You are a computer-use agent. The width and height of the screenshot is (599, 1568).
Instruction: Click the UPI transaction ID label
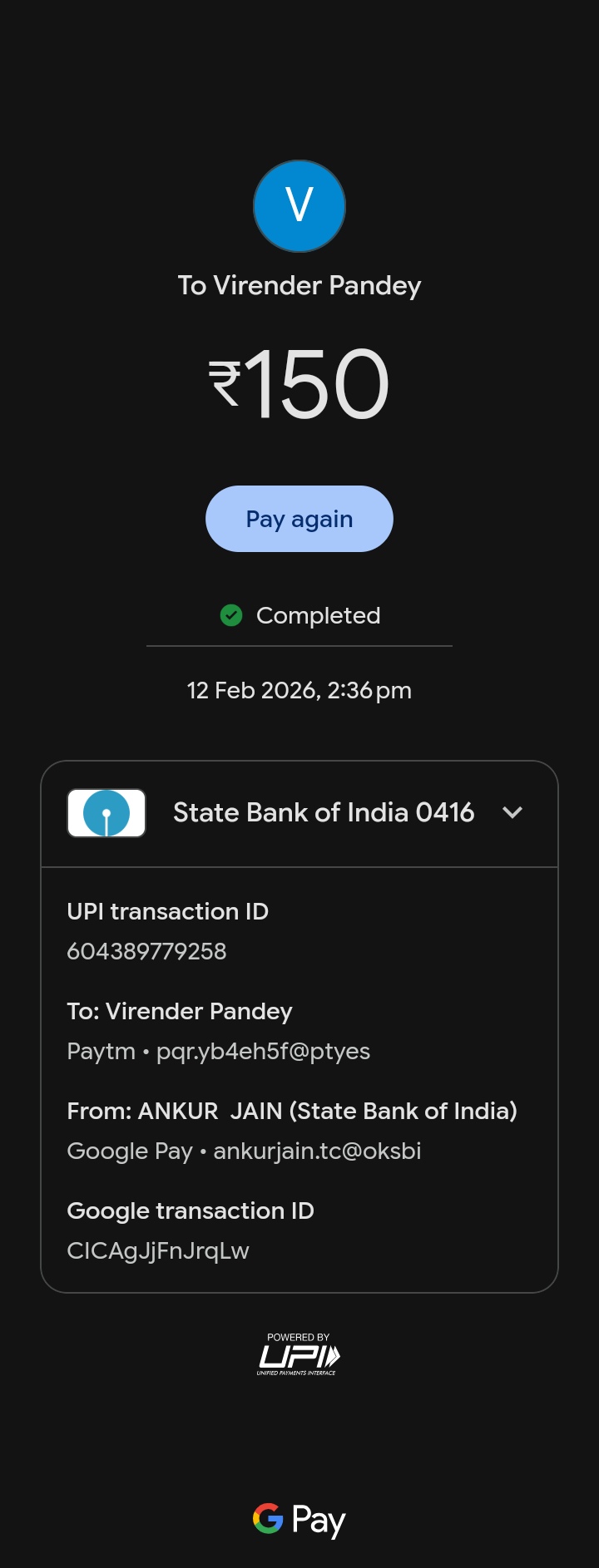pyautogui.click(x=168, y=911)
